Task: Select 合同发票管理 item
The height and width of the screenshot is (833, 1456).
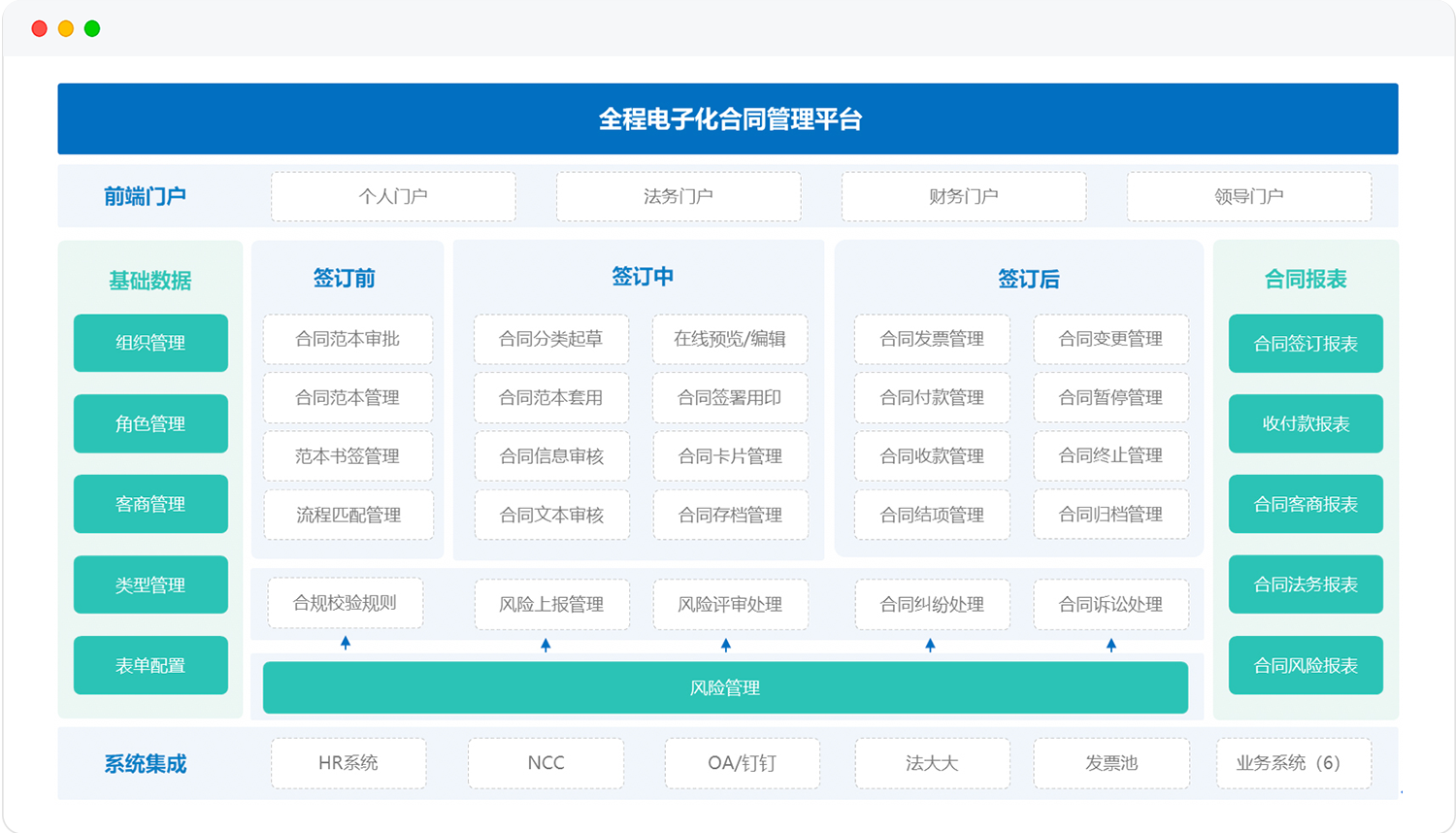Action: pos(932,339)
